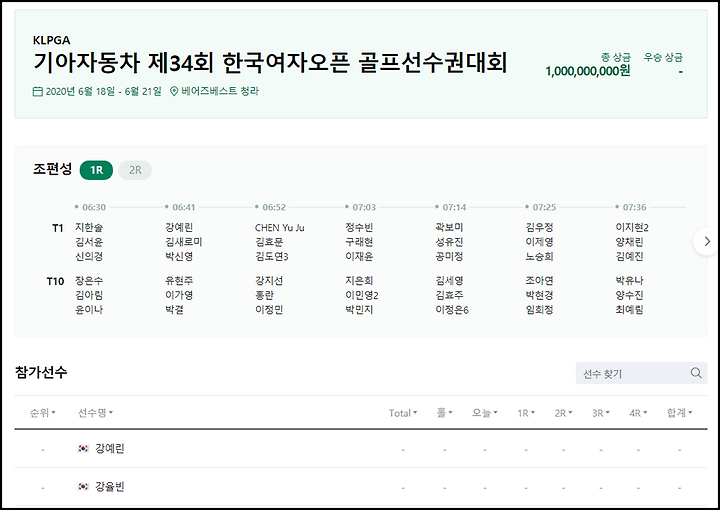Viewport: 720px width, 510px height.
Task: Click player 임희정
Action: click(x=539, y=309)
